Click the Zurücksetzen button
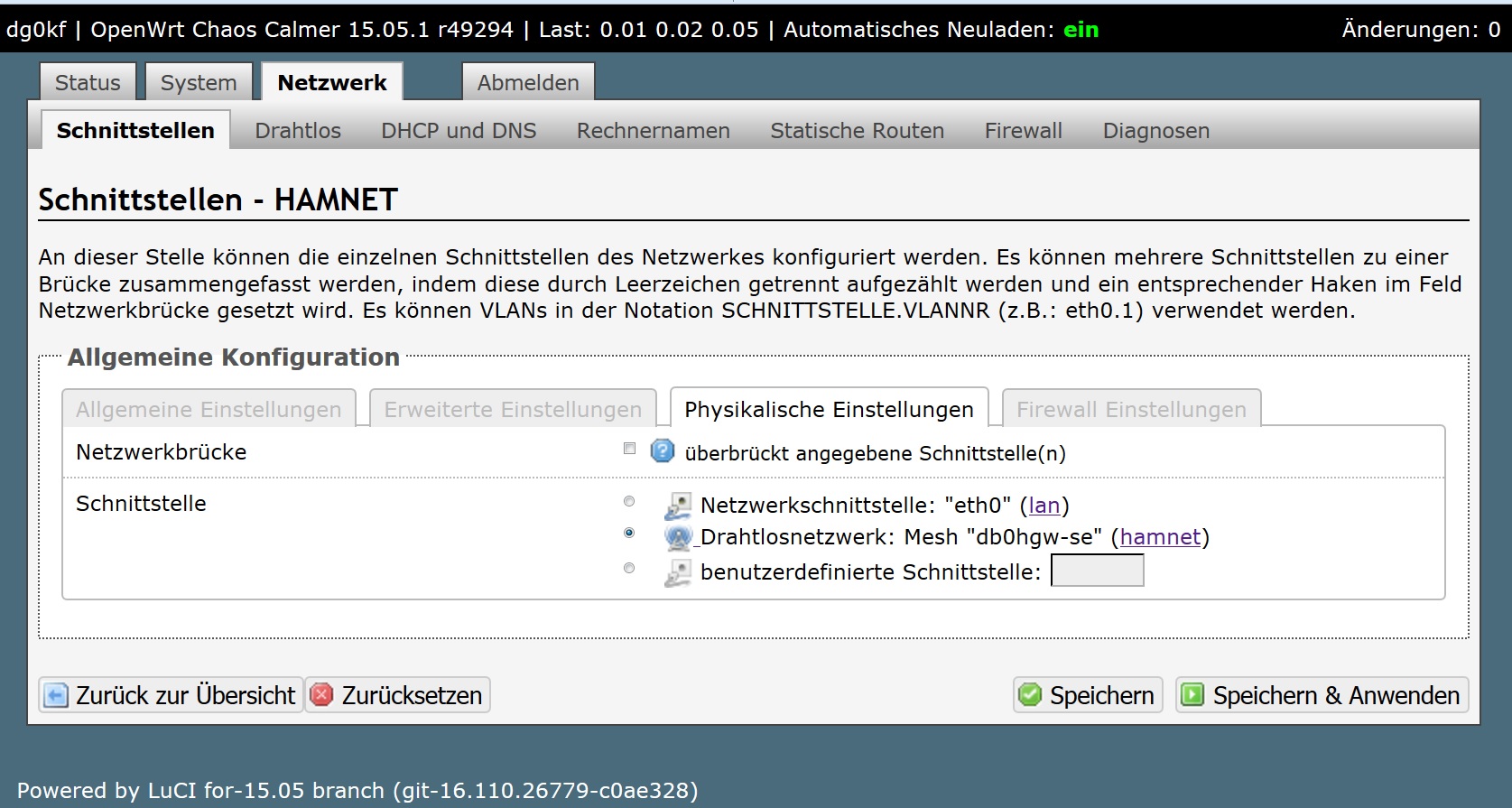1512x808 pixels. coord(397,695)
